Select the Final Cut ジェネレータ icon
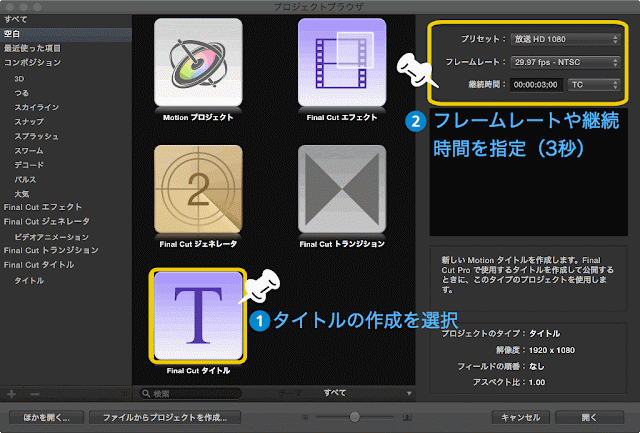The image size is (640, 433). [x=198, y=189]
